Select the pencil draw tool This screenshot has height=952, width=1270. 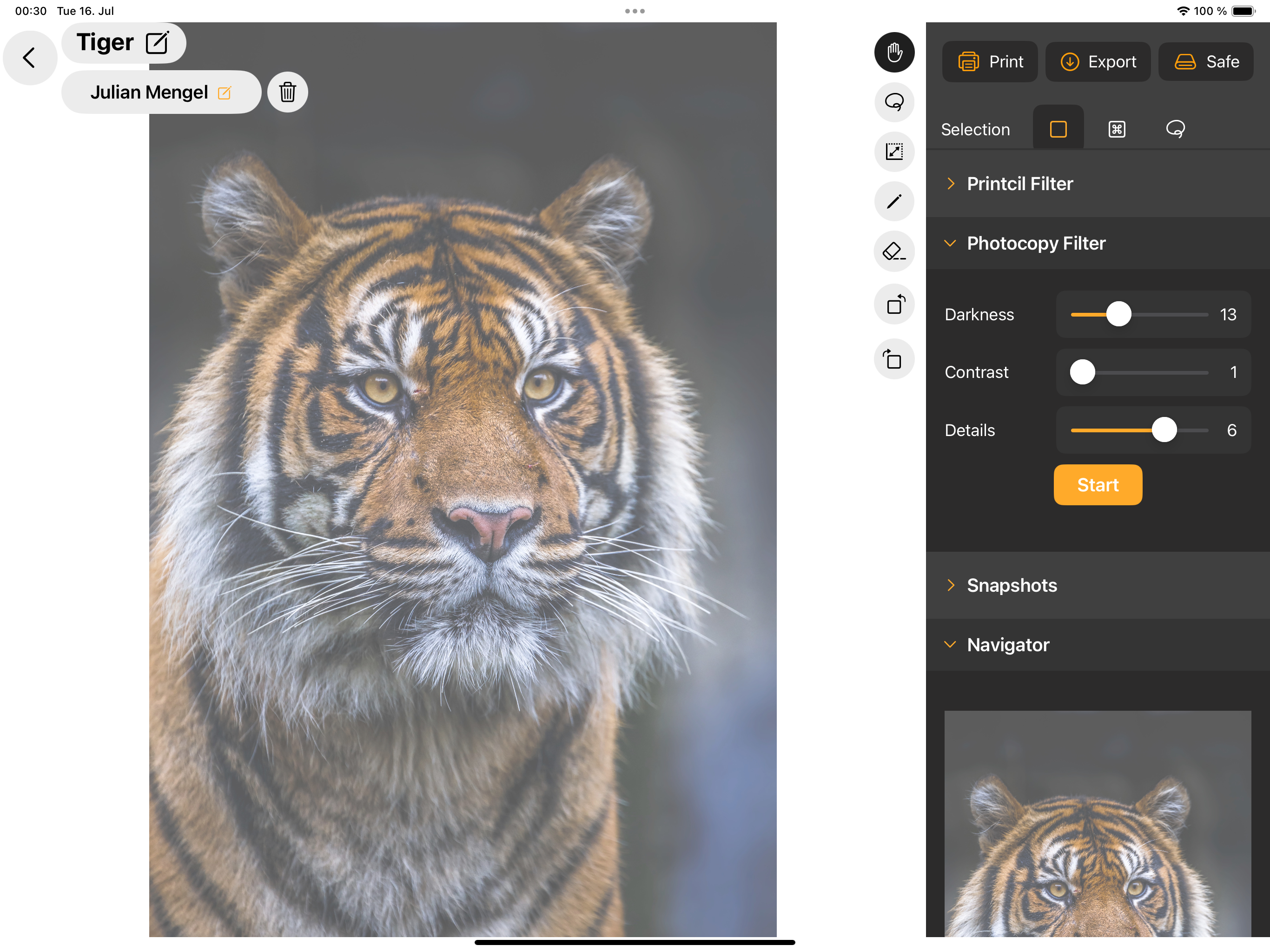[894, 201]
